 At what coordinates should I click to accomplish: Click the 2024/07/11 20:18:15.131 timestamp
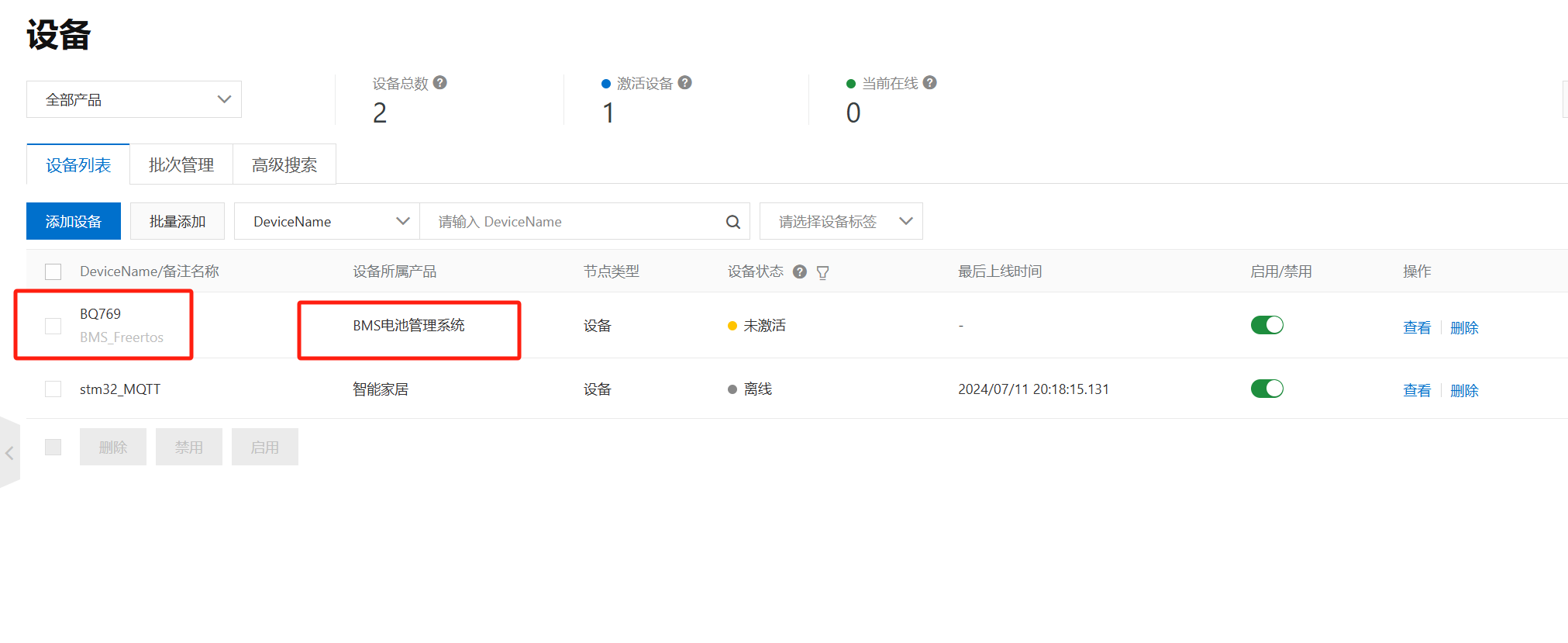[1033, 389]
